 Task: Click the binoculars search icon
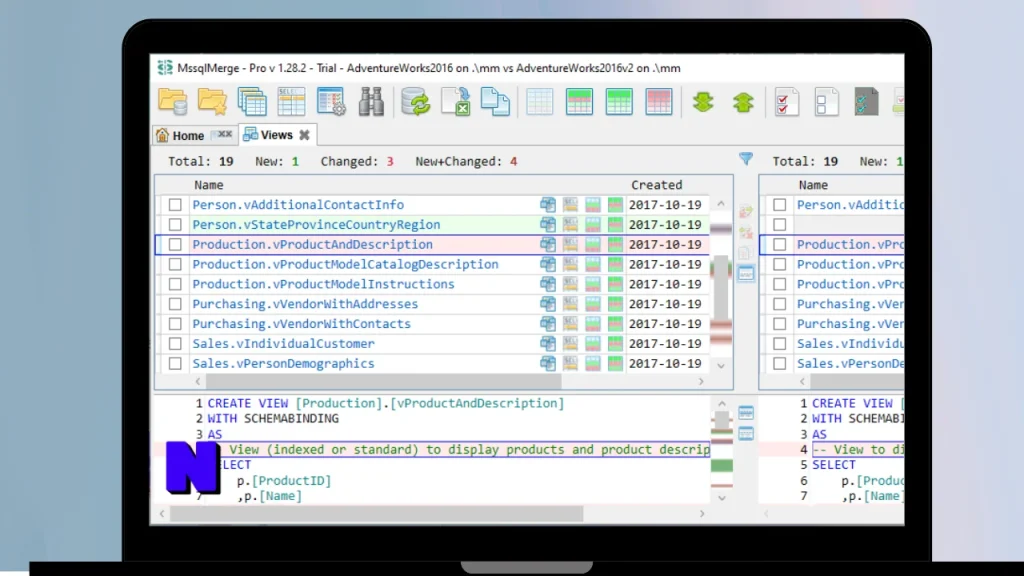click(371, 102)
